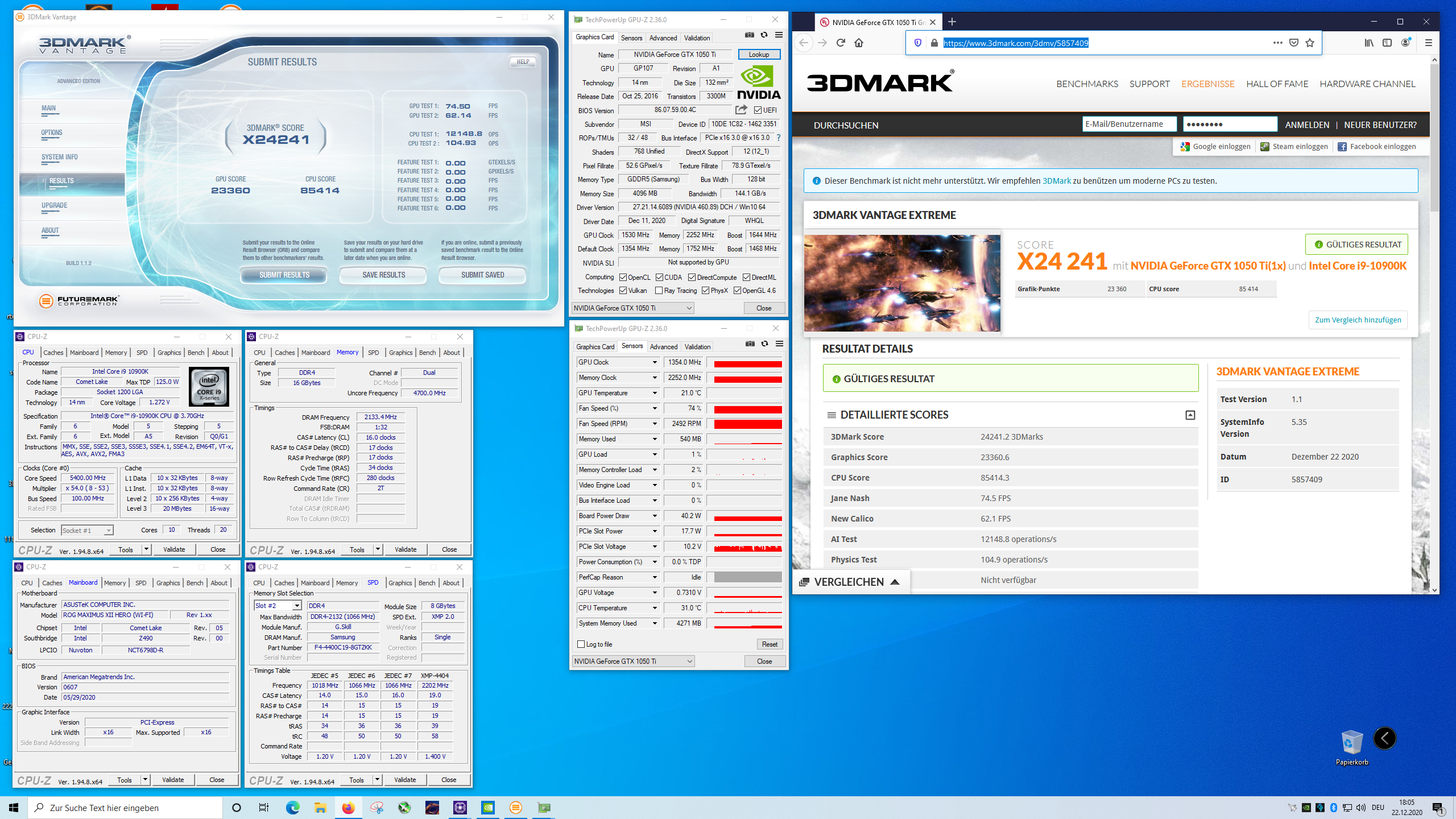
Task: Click the Validate button in CPU-Z Memory window
Action: click(406, 549)
